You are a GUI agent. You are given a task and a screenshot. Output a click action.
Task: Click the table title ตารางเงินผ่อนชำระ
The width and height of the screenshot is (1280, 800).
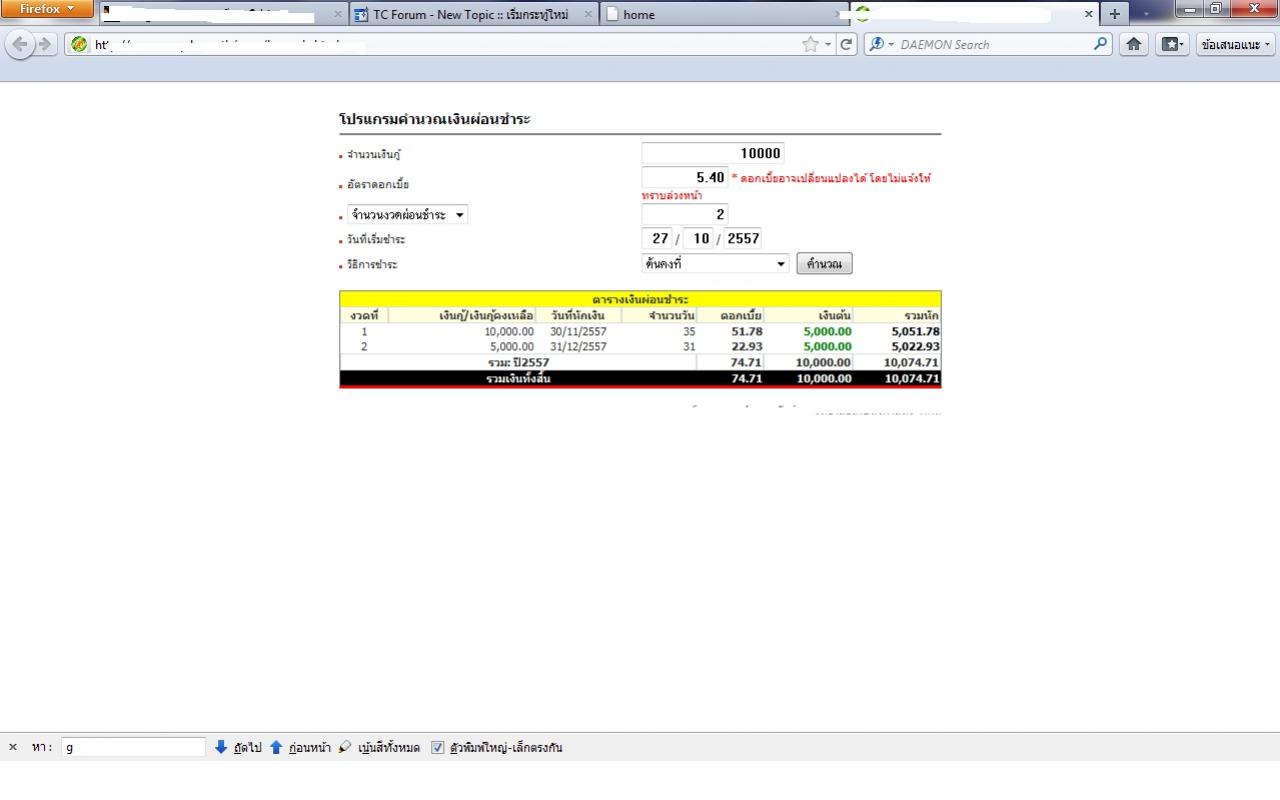[640, 299]
